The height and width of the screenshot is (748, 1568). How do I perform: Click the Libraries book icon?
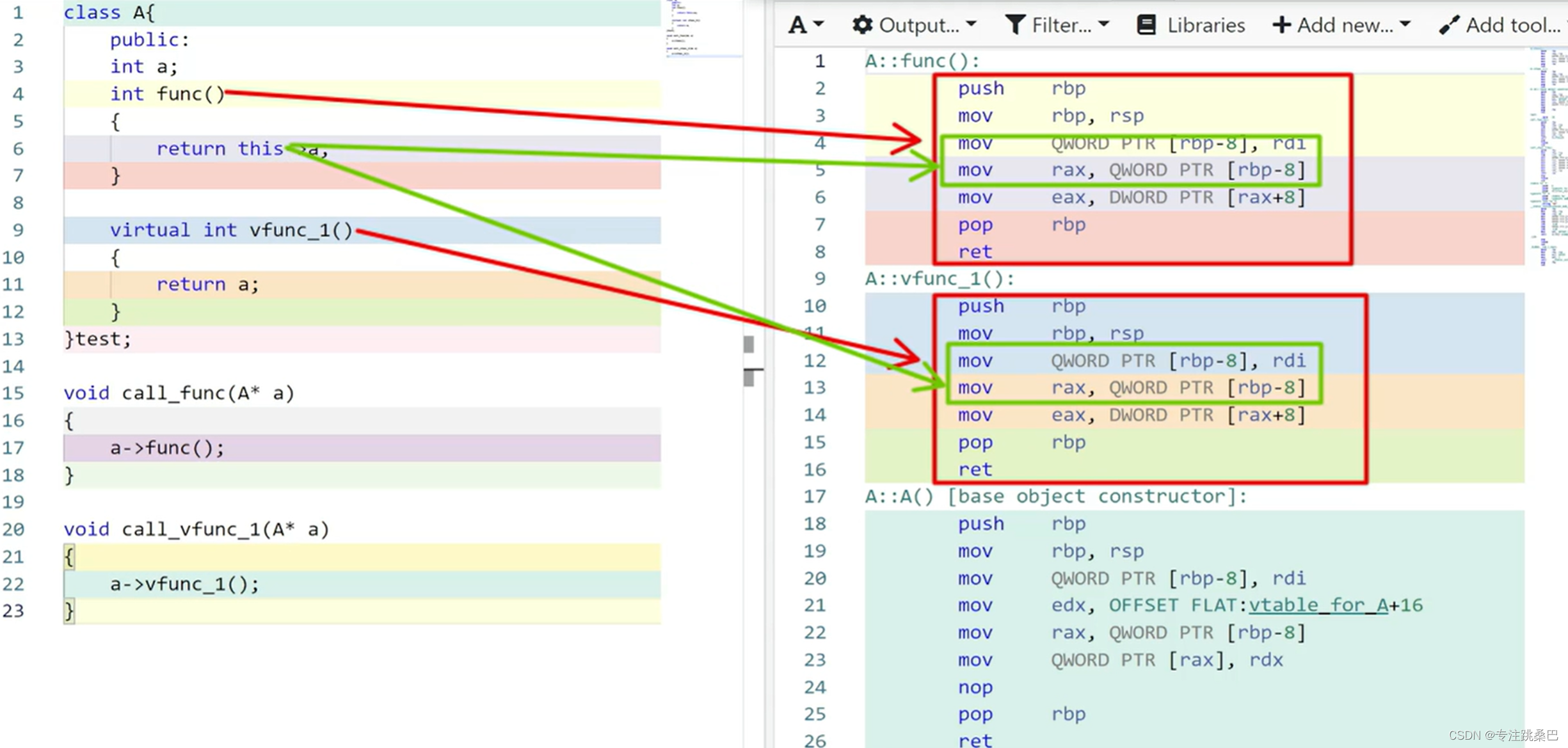(x=1146, y=25)
